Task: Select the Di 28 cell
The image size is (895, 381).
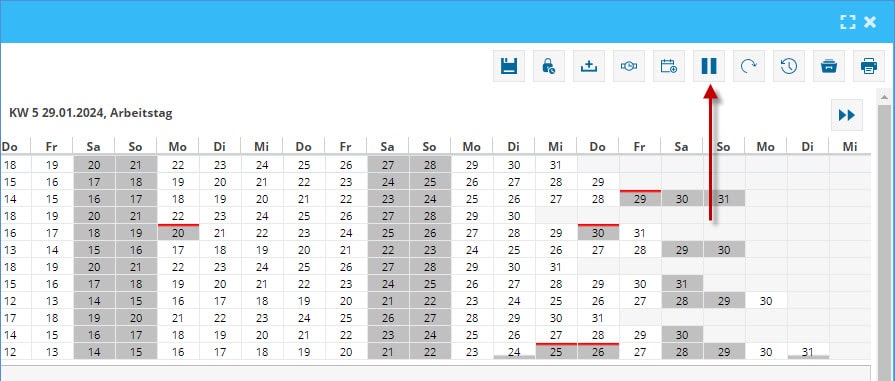Action: 514,233
